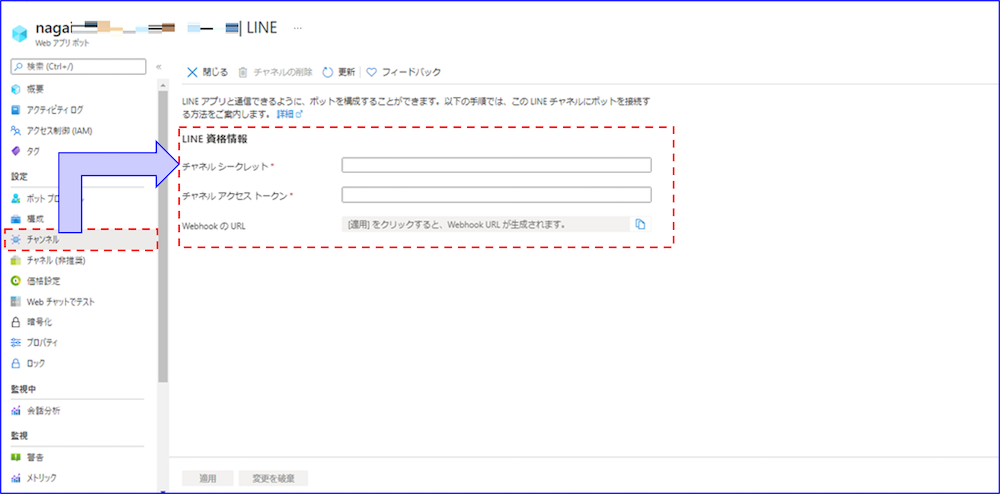Focus the チャネル アクセス トークン input field
This screenshot has height=494, width=1000.
(496, 194)
